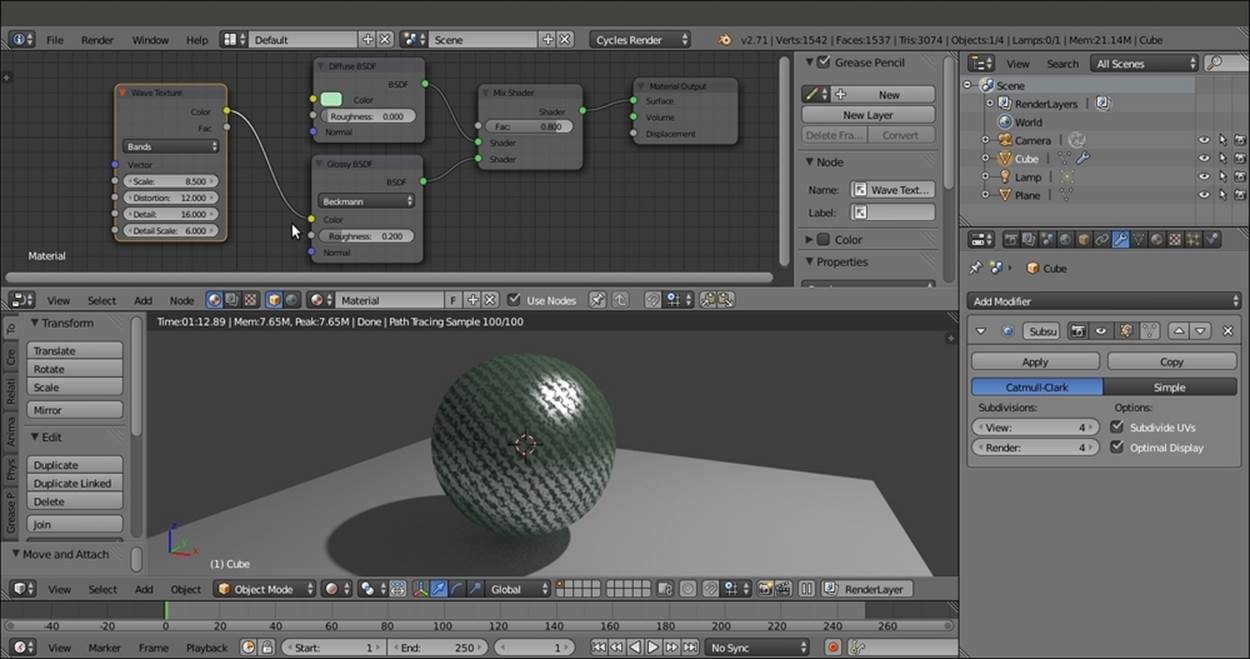
Task: Move the Subsurf modifier up with arrow
Action: 1178,331
